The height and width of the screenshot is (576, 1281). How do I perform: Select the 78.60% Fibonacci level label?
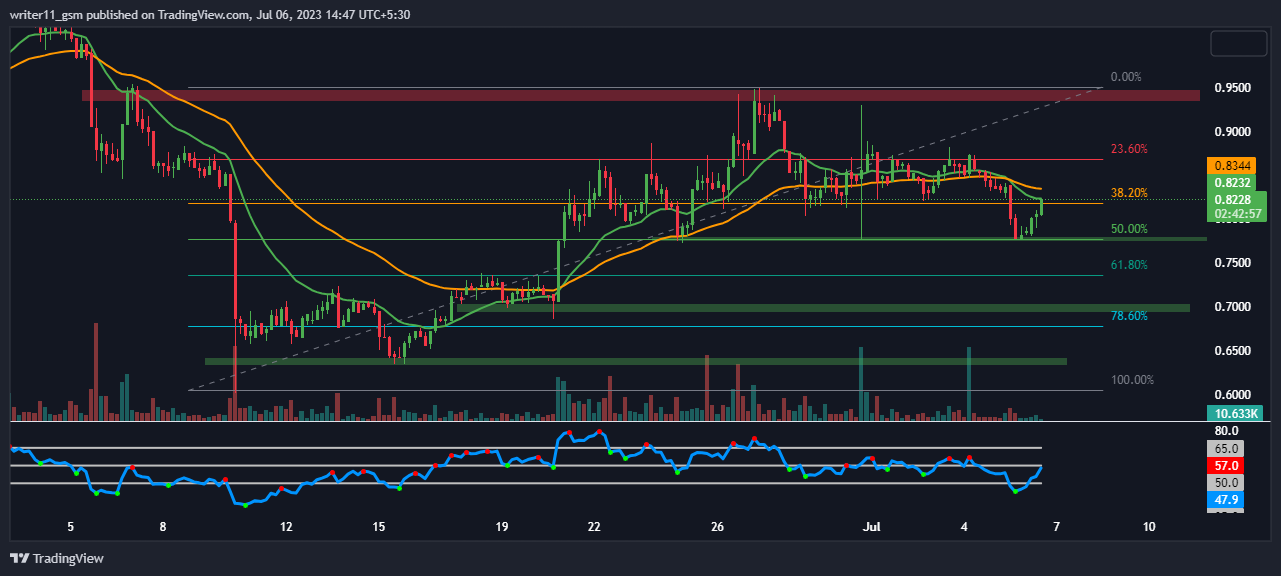point(1129,316)
